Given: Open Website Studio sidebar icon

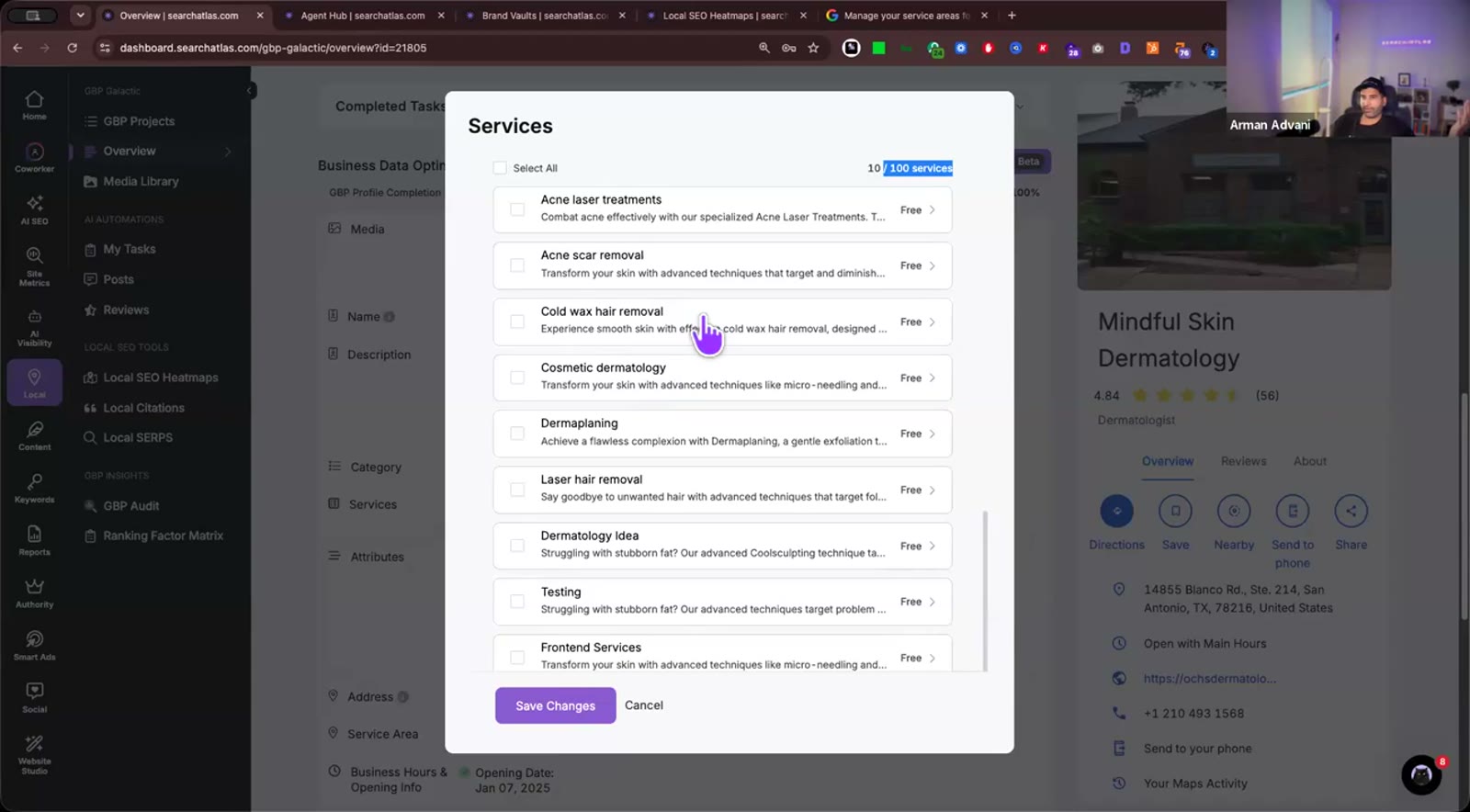Looking at the screenshot, I should pos(34,754).
